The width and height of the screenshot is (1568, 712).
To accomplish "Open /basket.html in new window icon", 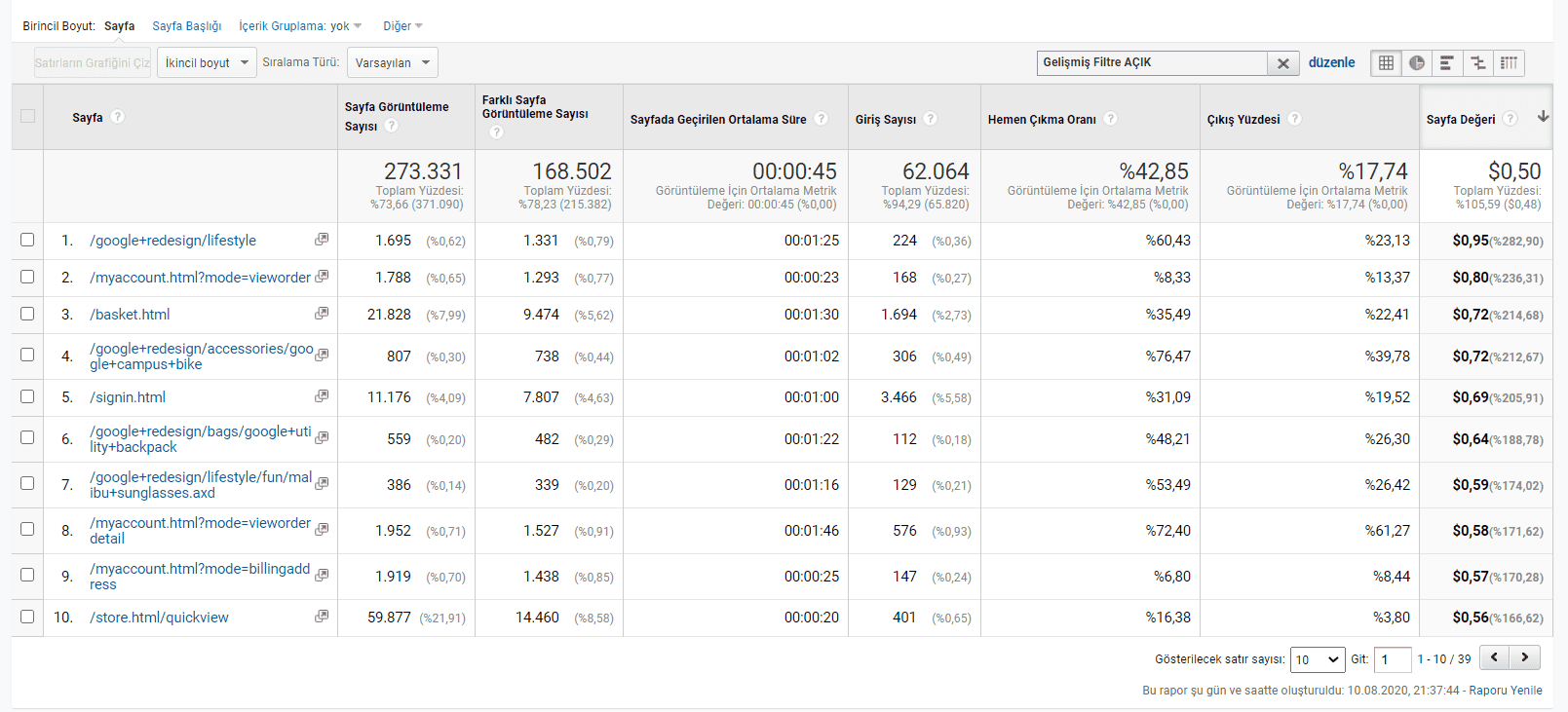I will click(322, 314).
